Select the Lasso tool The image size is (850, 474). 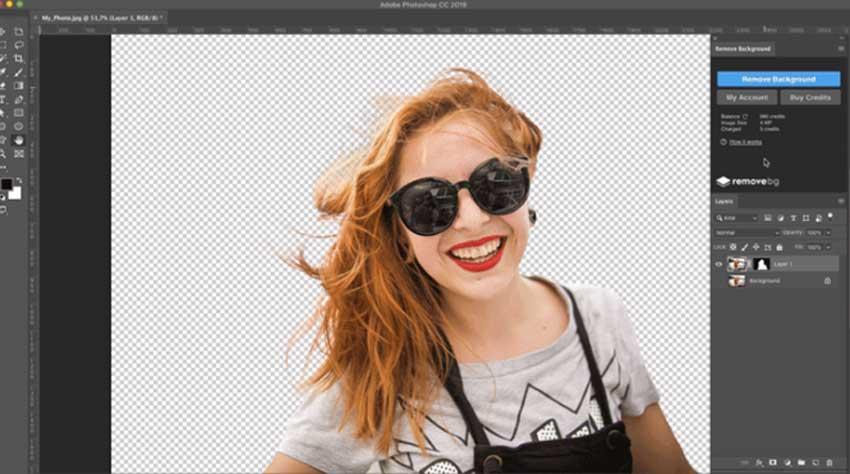[x=18, y=45]
